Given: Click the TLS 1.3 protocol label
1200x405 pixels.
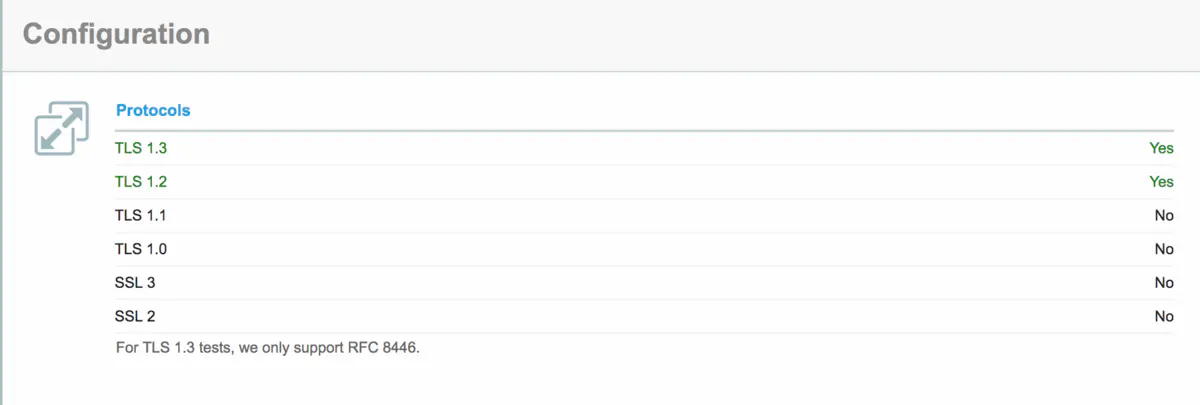Looking at the screenshot, I should [x=139, y=148].
